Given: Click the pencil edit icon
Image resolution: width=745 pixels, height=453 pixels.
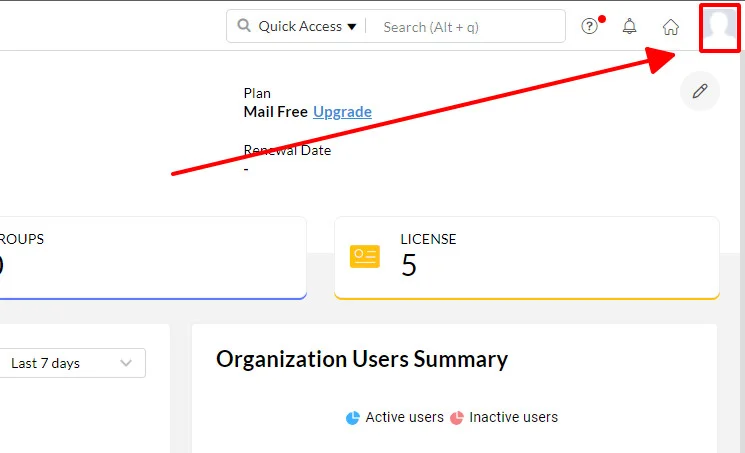Looking at the screenshot, I should (x=700, y=91).
